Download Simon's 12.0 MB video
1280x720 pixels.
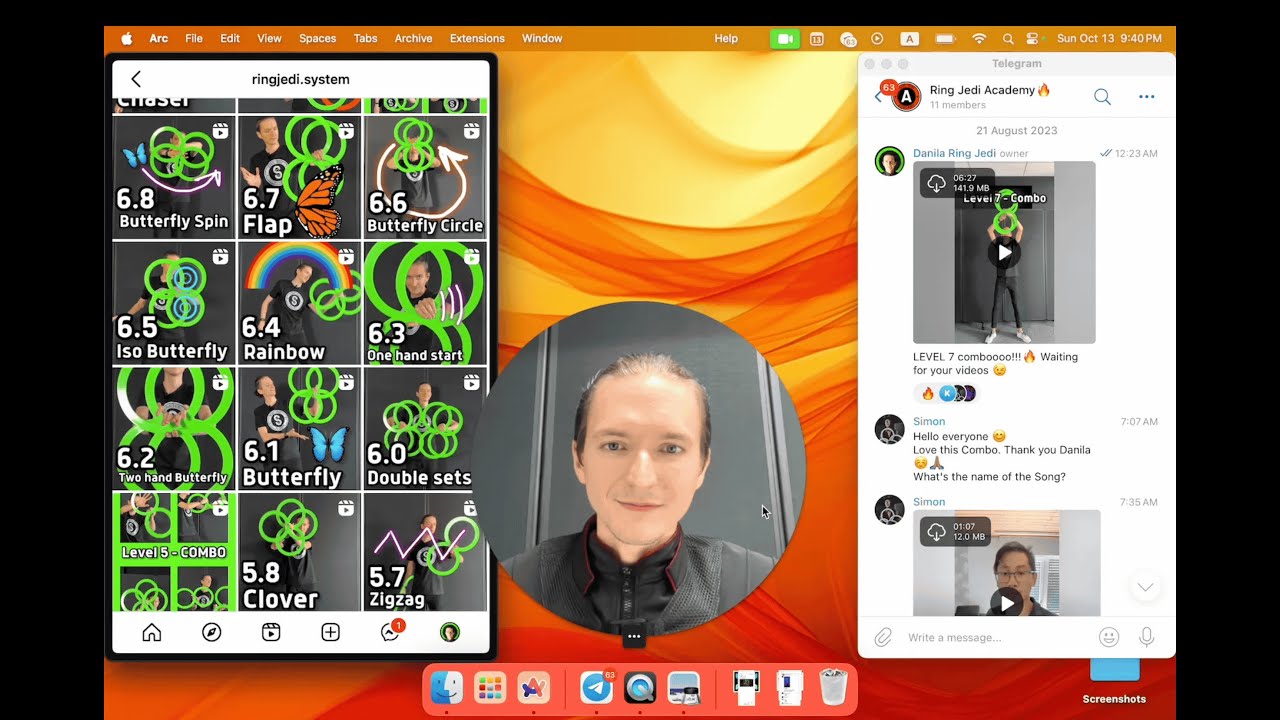937,532
